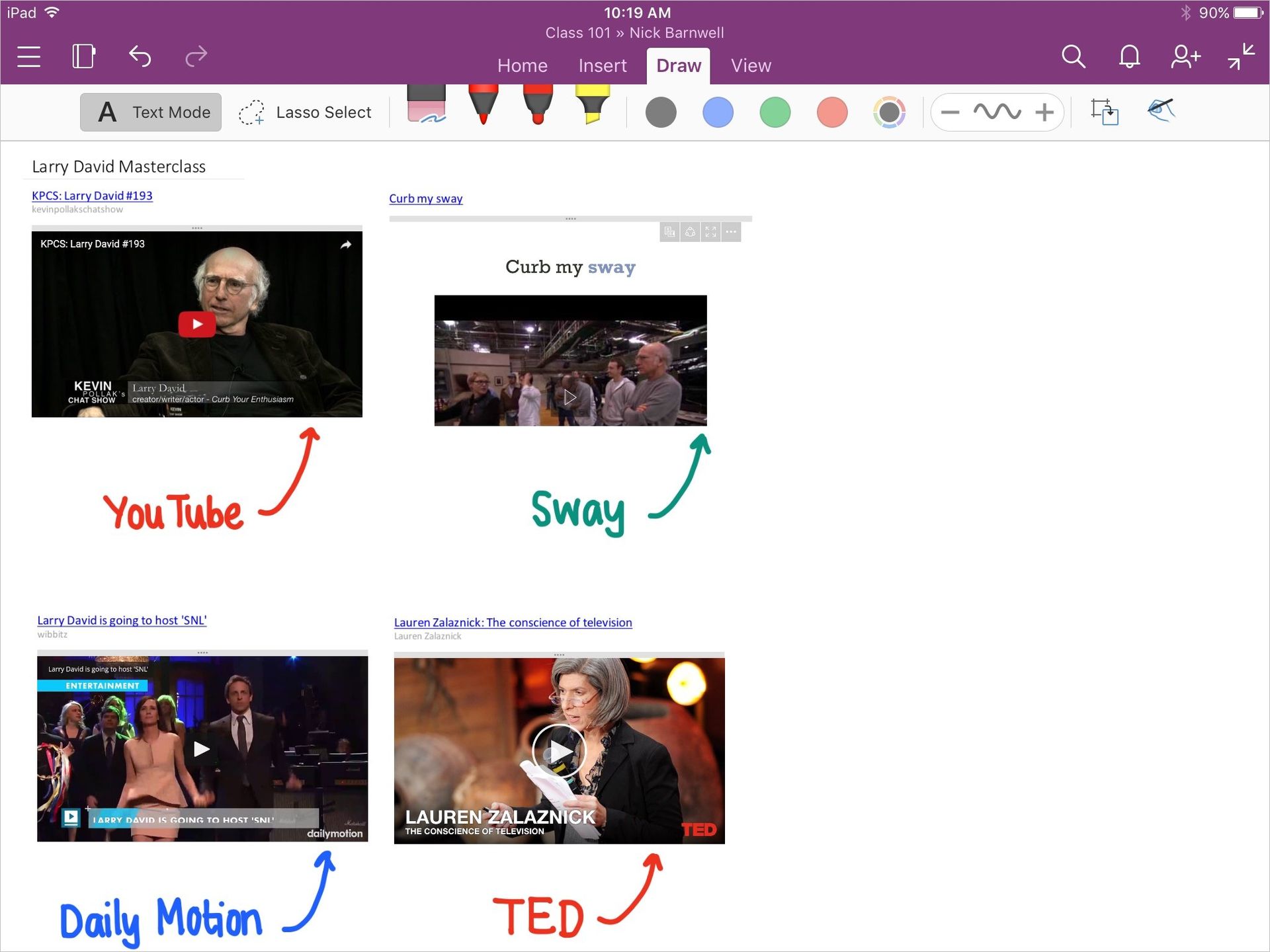
Task: Open KPCS Larry David video link
Action: (x=91, y=195)
